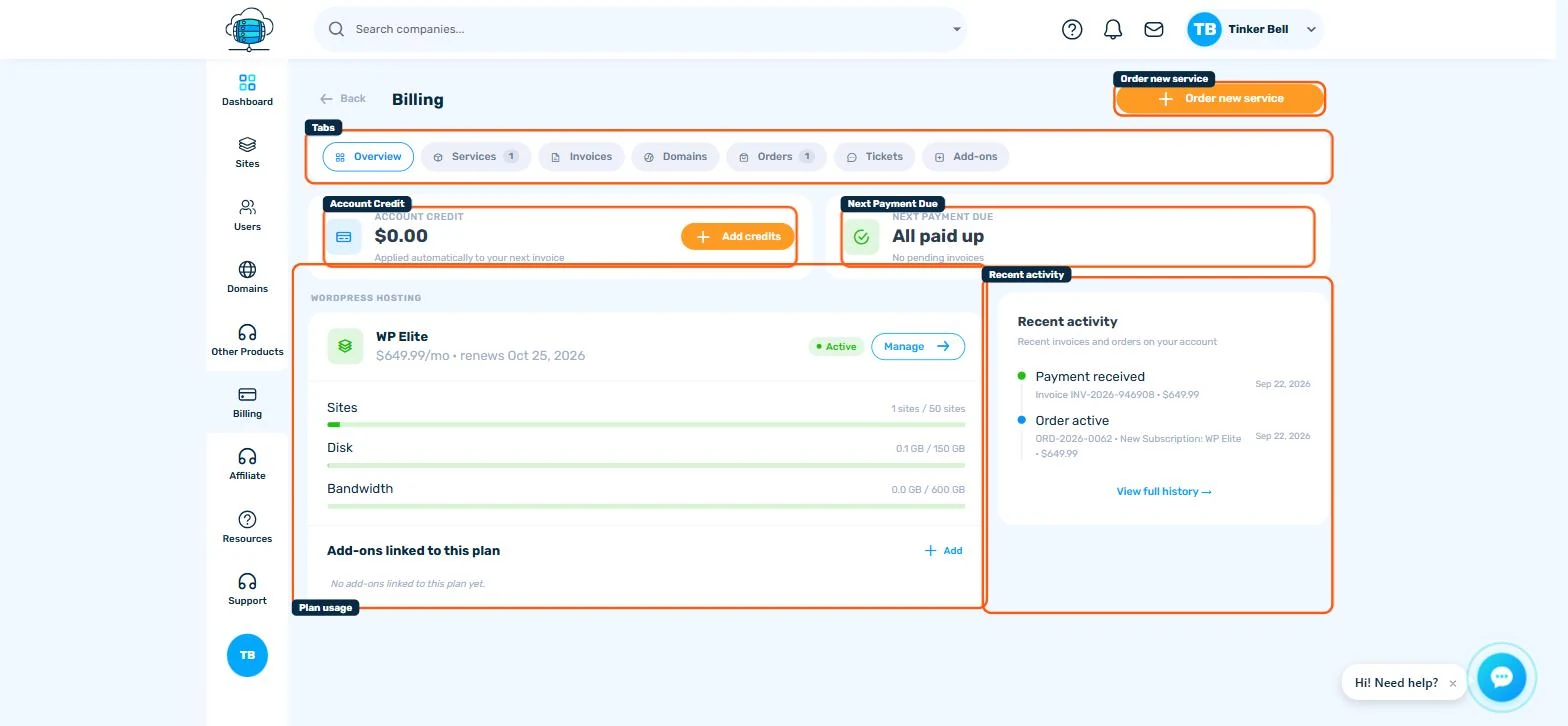Select the 'Payment received' activity entry
Screen dimensions: 1568x726
(x=1164, y=385)
